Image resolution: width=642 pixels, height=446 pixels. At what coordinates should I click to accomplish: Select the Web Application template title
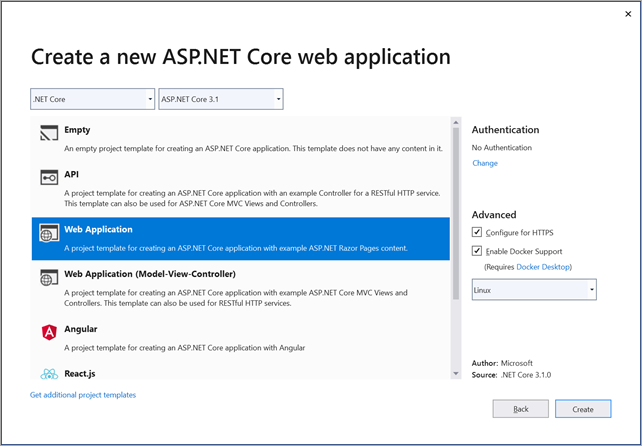pos(98,229)
